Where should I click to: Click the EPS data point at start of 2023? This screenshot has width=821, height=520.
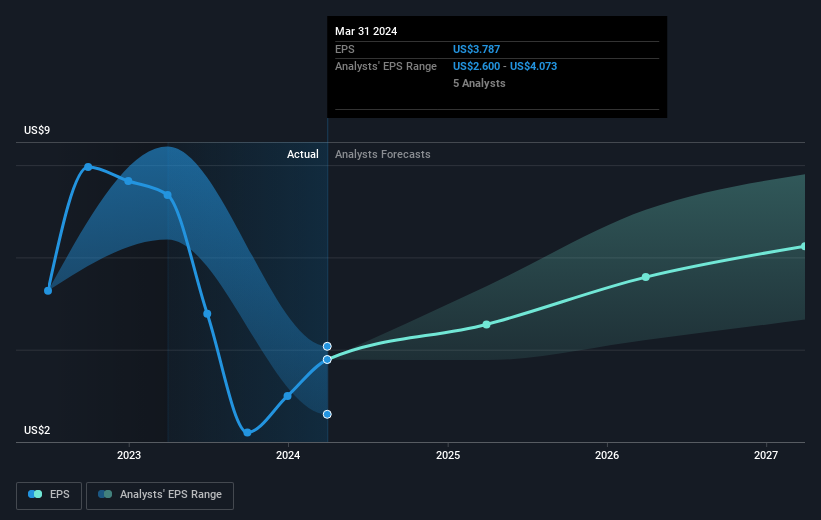128,181
